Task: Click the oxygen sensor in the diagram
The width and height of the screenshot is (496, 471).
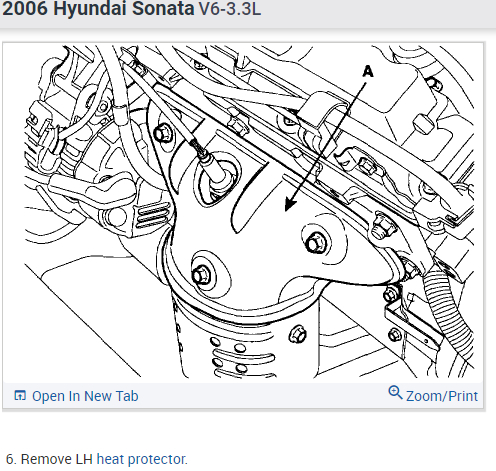Action: [x=212, y=168]
